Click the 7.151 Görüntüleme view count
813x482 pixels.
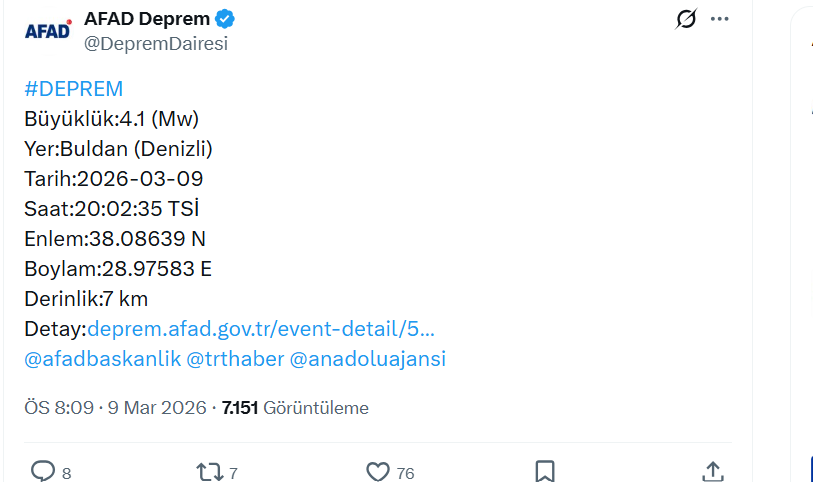click(x=295, y=408)
